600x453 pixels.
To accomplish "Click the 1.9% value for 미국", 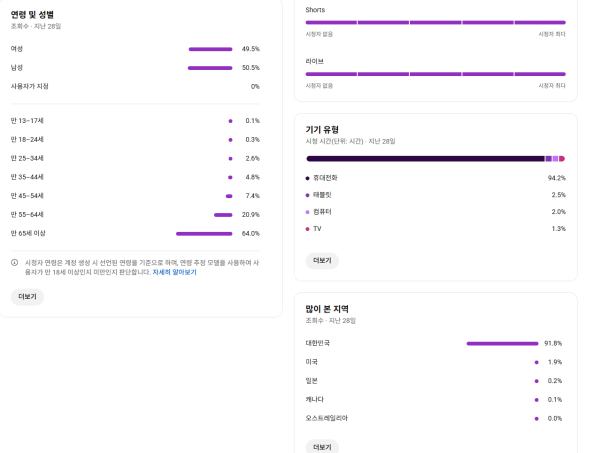I will [555, 362].
